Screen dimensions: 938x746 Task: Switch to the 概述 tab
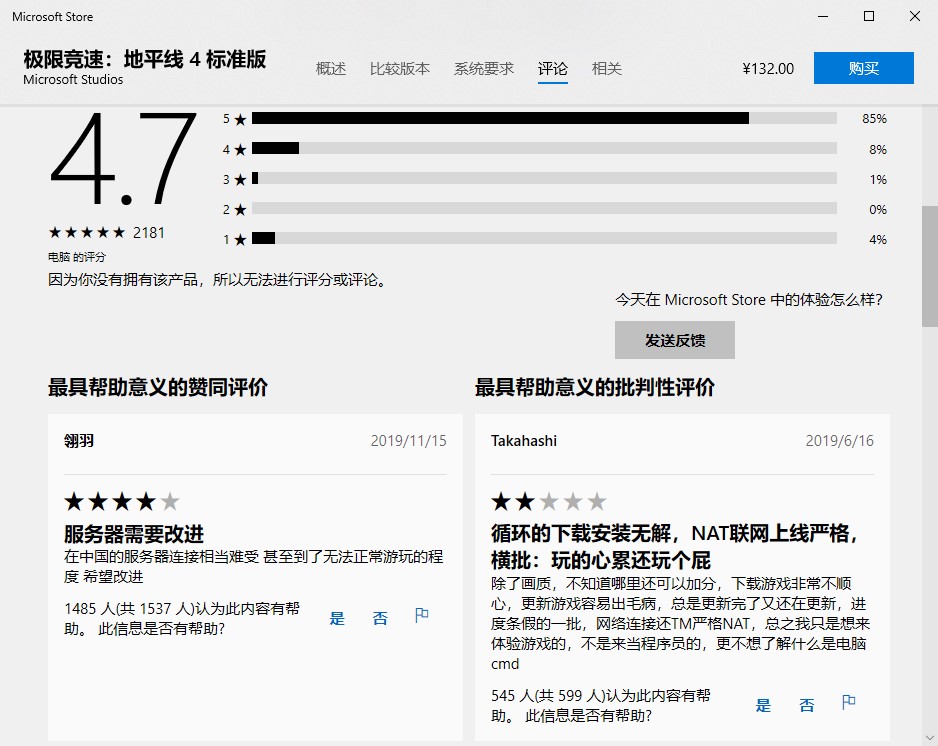330,69
